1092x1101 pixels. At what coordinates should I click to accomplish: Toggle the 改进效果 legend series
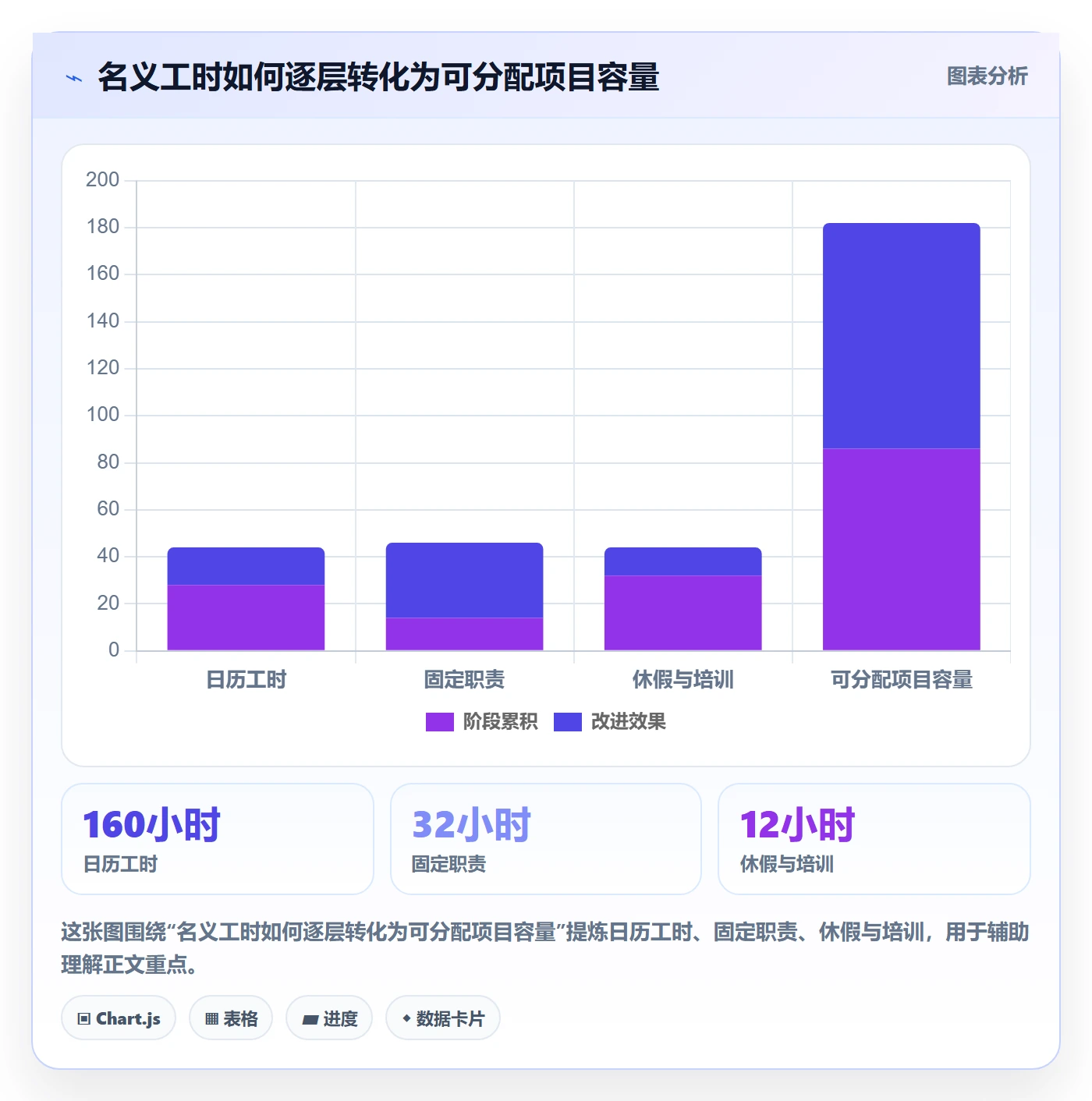(610, 722)
